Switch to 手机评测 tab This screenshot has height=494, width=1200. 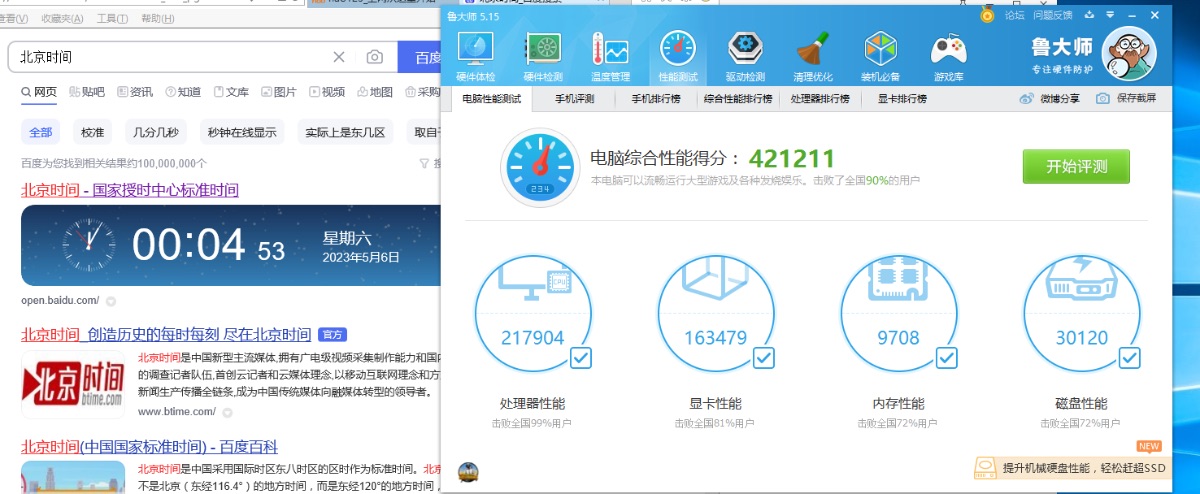pyautogui.click(x=574, y=99)
